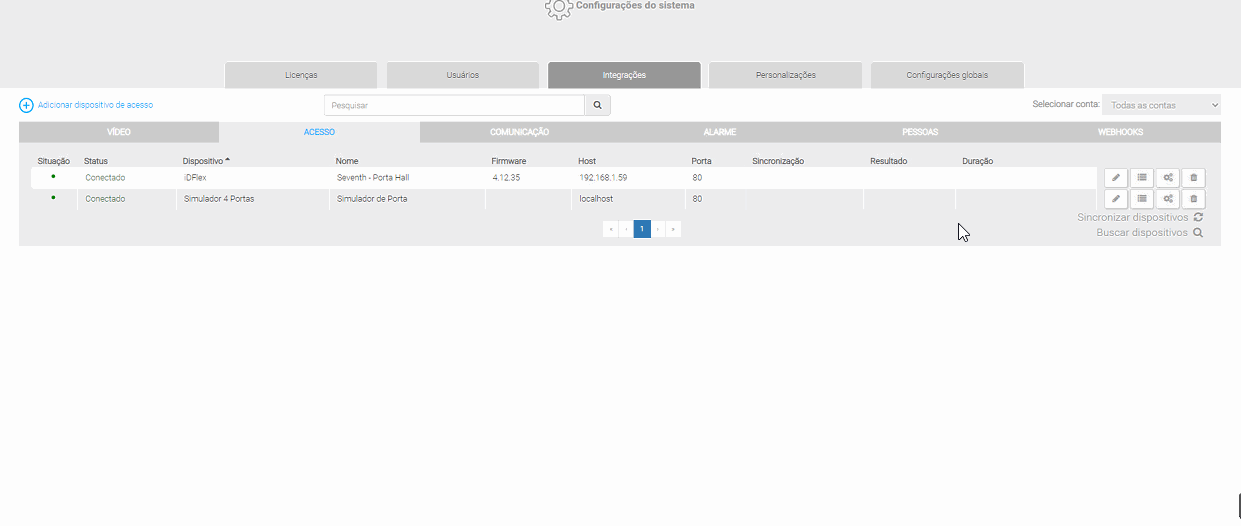The image size is (1241, 526).
Task: Select the ACESSO sub-tab
Action: [319, 132]
